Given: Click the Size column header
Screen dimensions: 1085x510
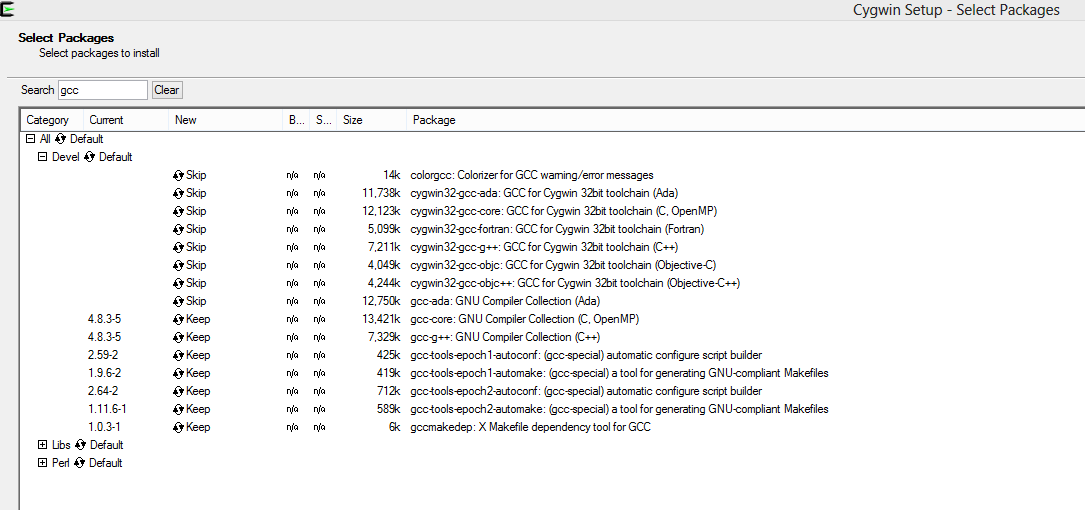Looking at the screenshot, I should pos(372,120).
